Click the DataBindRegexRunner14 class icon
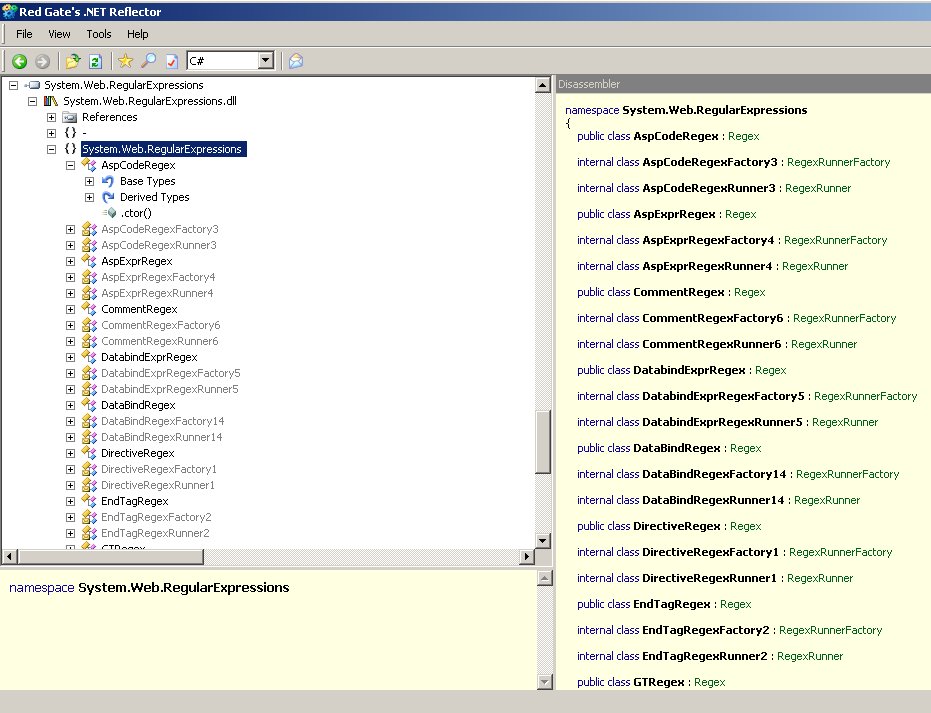931x713 pixels. [x=89, y=438]
